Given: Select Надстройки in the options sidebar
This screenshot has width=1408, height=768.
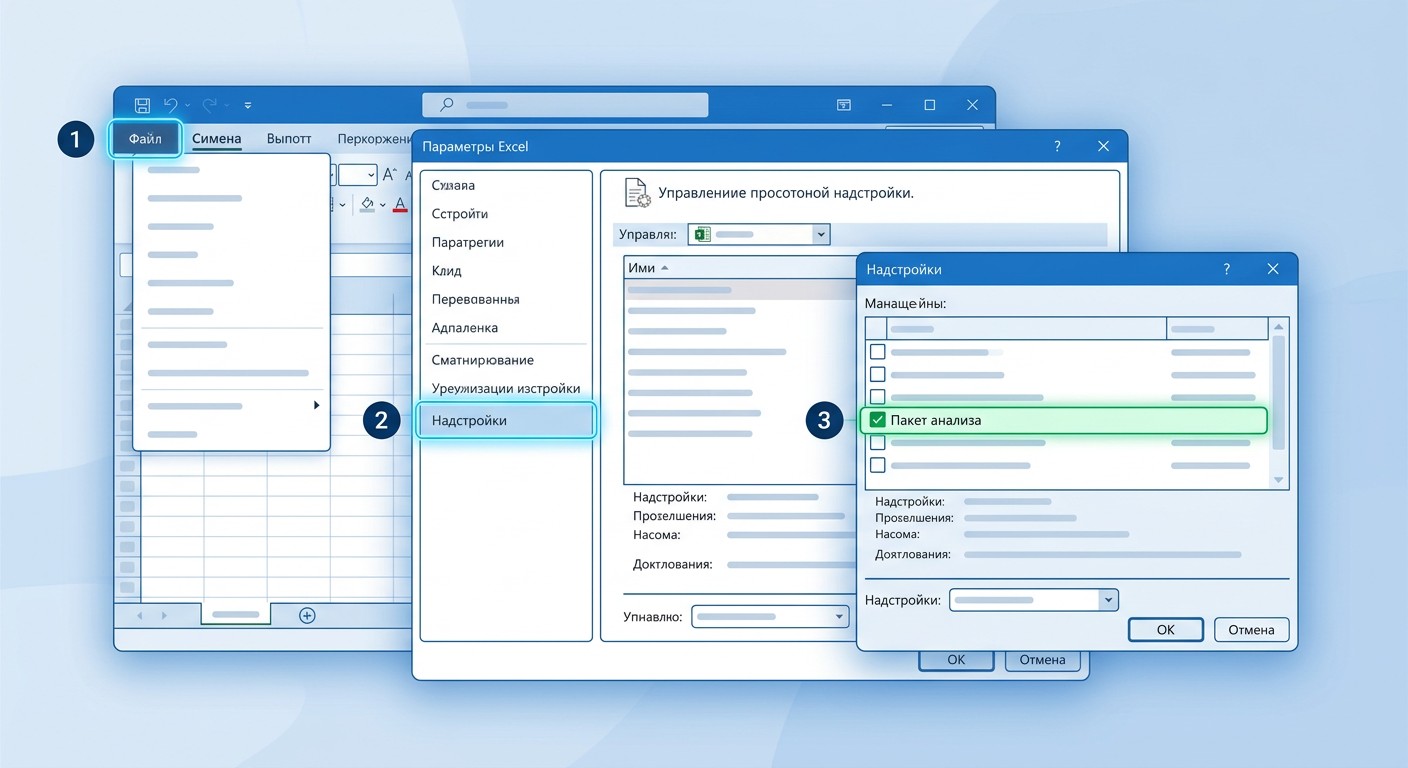Looking at the screenshot, I should tap(506, 420).
